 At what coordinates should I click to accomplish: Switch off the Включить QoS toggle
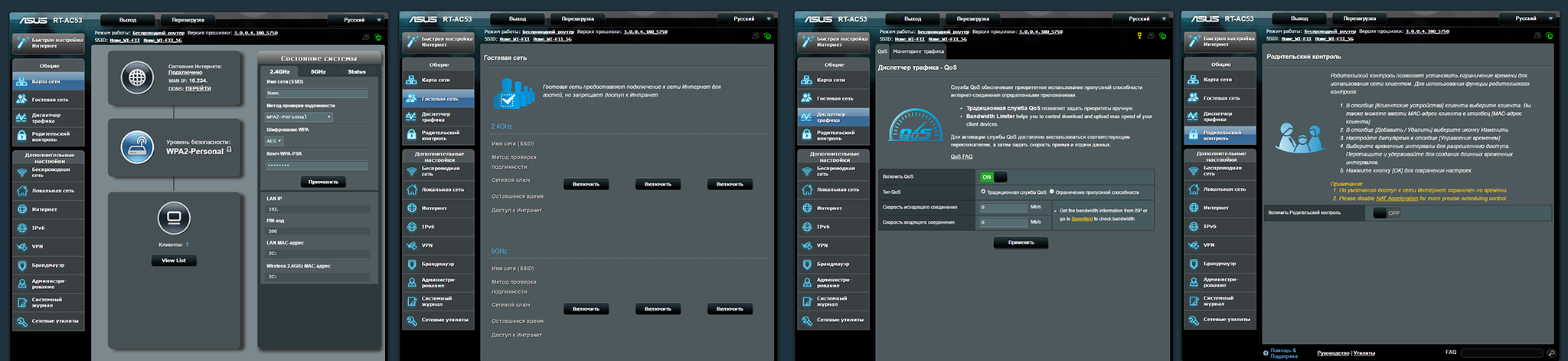[x=993, y=177]
